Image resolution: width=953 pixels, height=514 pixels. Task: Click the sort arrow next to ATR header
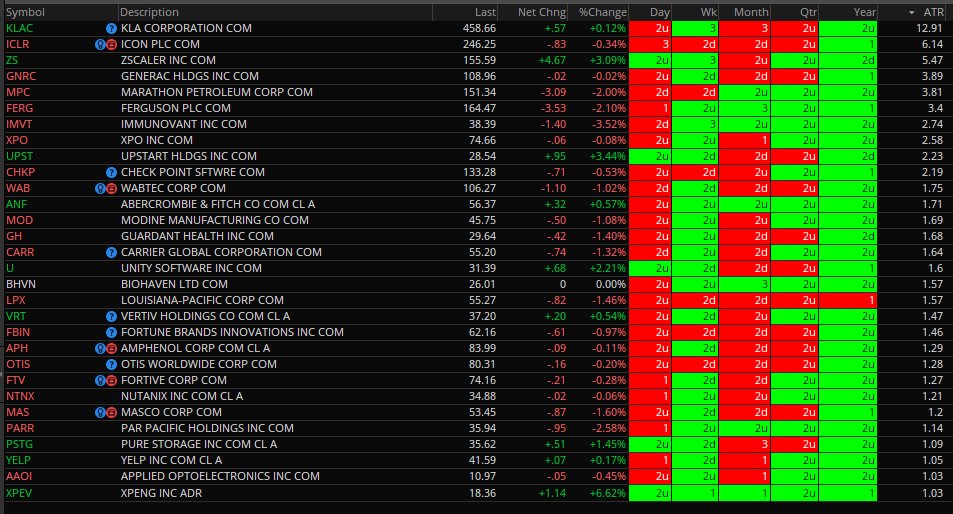[912, 13]
